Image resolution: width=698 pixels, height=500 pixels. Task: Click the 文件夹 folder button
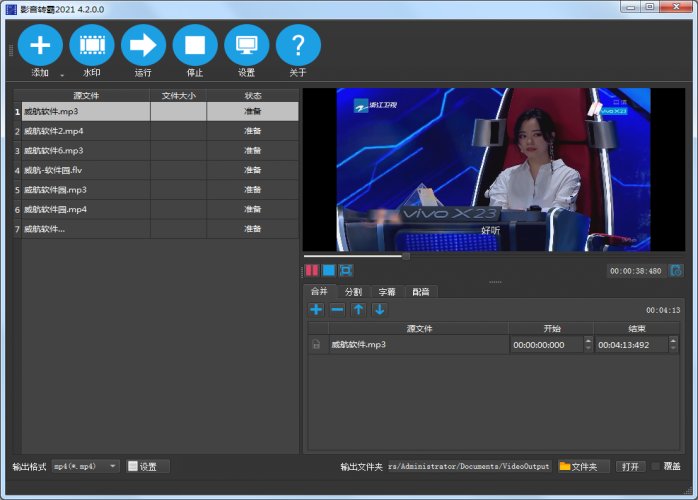click(583, 466)
